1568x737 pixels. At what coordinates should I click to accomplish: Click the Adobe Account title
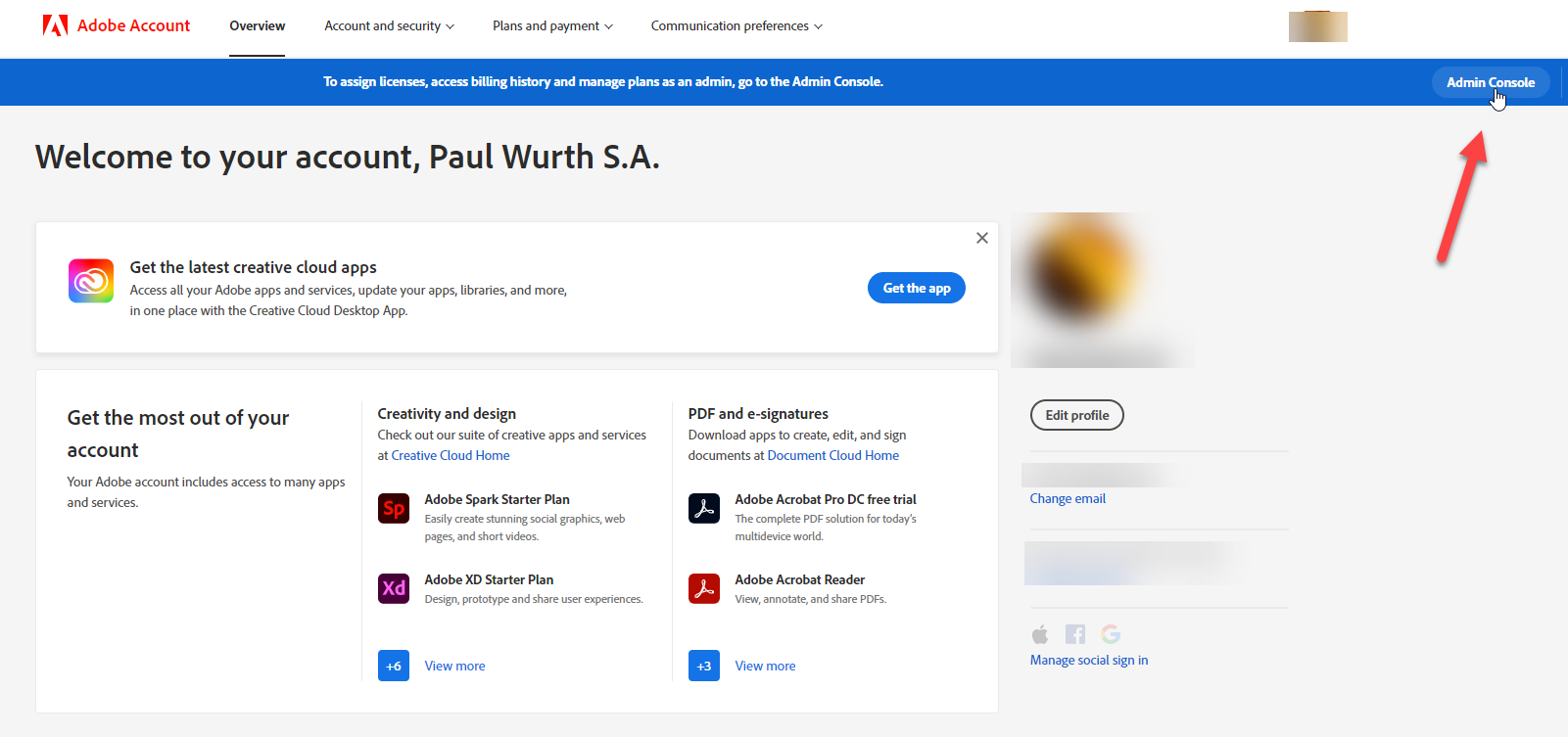133,25
